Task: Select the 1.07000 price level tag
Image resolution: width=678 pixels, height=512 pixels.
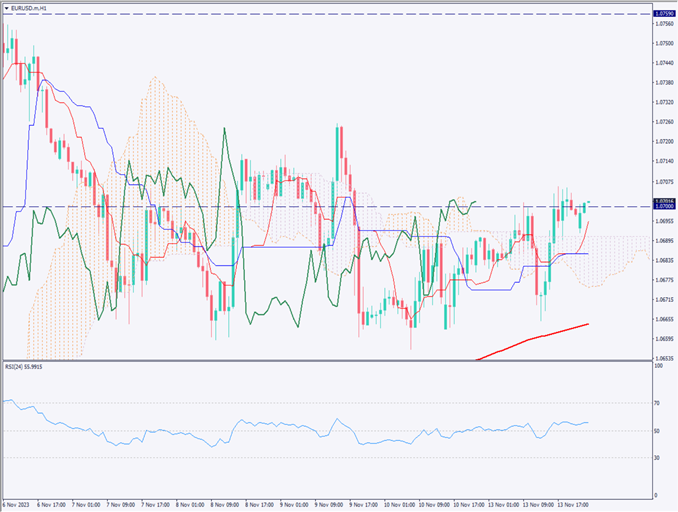Action: (x=665, y=207)
